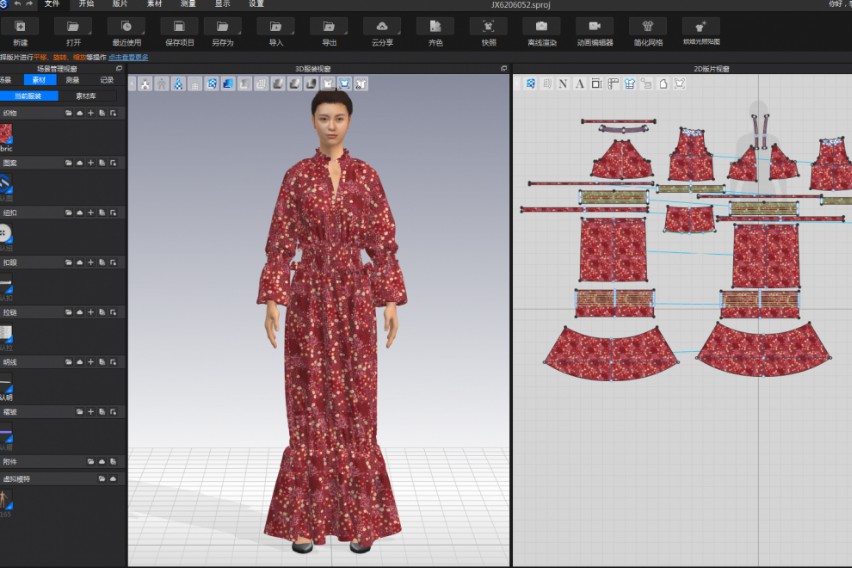Add new item in 织物 fabric section
Image resolution: width=852 pixels, height=568 pixels.
(90, 113)
